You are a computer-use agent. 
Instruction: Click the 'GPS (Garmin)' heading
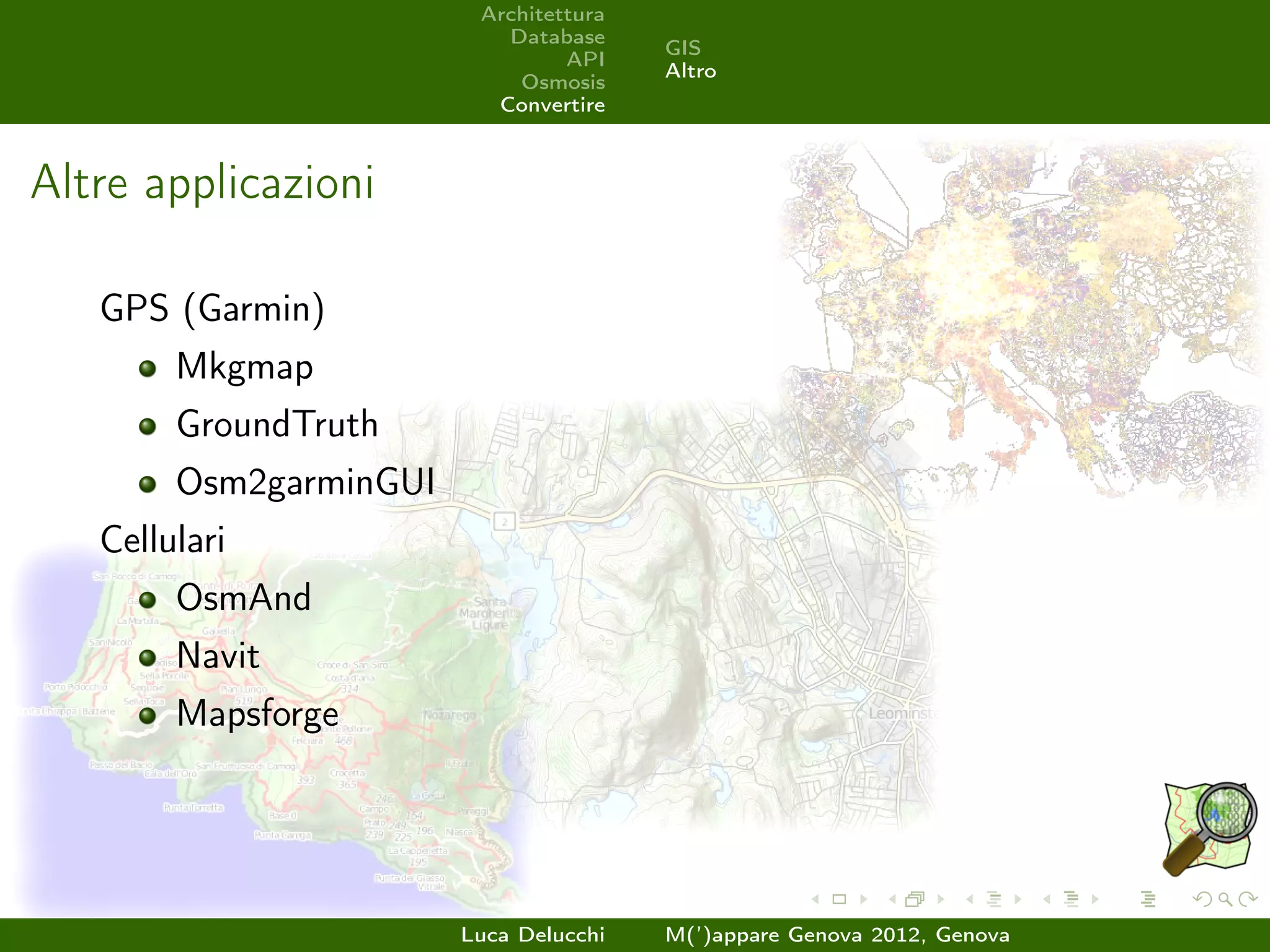click(x=213, y=308)
